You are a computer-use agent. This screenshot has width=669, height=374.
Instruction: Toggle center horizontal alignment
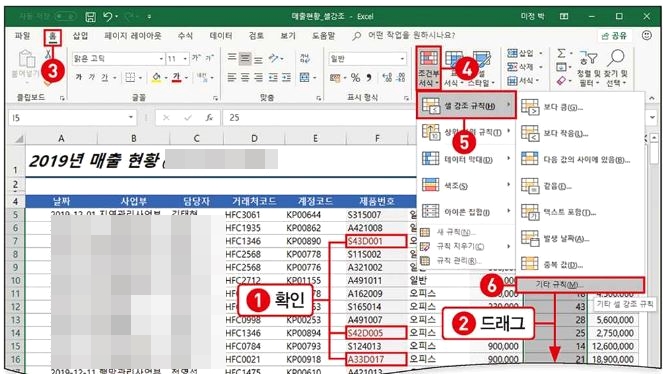tap(245, 78)
